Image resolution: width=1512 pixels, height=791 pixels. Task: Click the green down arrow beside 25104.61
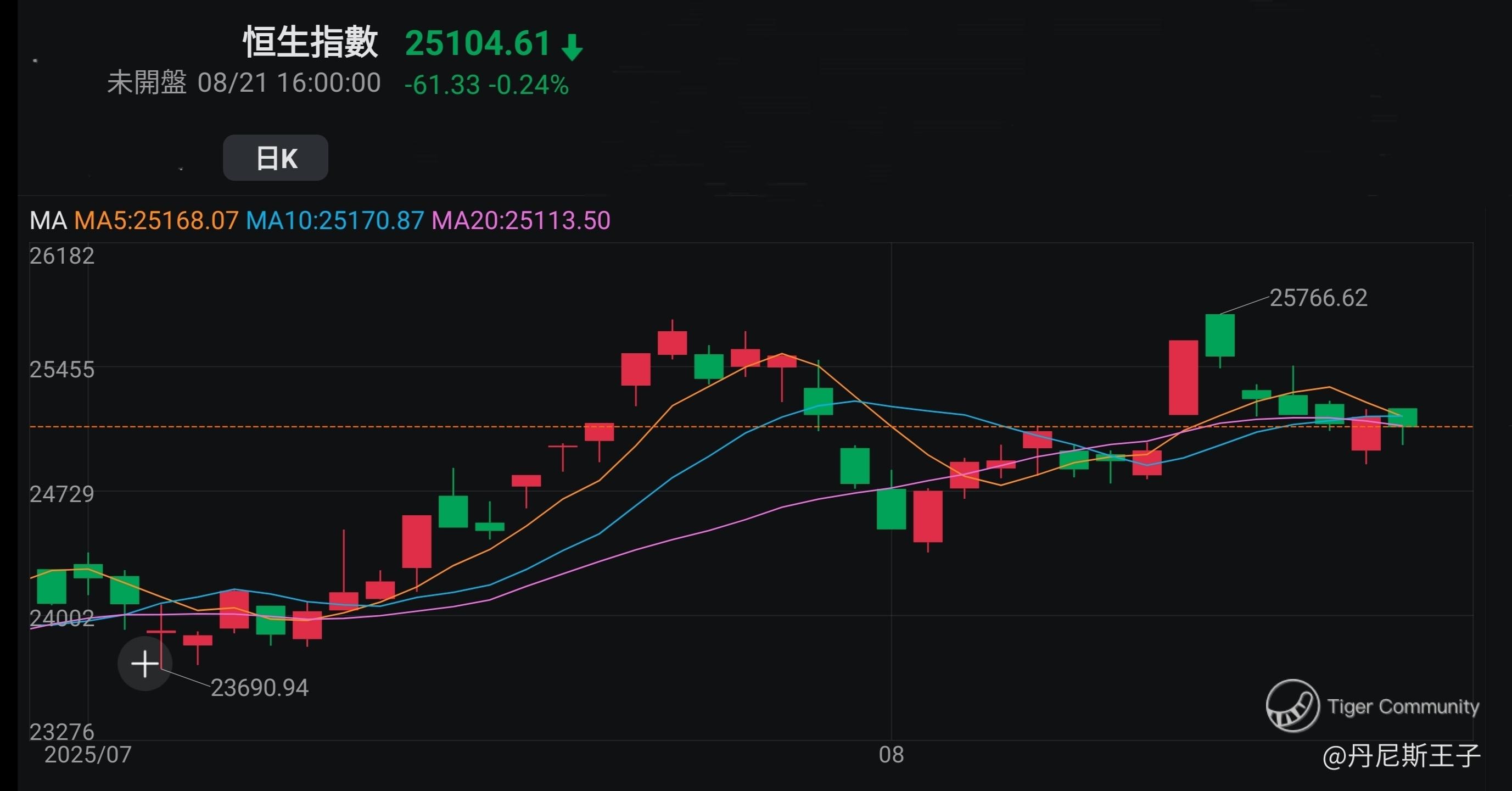(x=572, y=47)
